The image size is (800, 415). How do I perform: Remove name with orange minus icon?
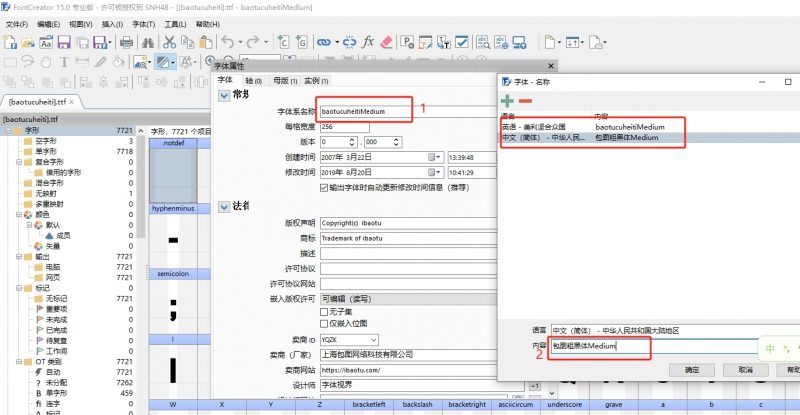pos(526,101)
